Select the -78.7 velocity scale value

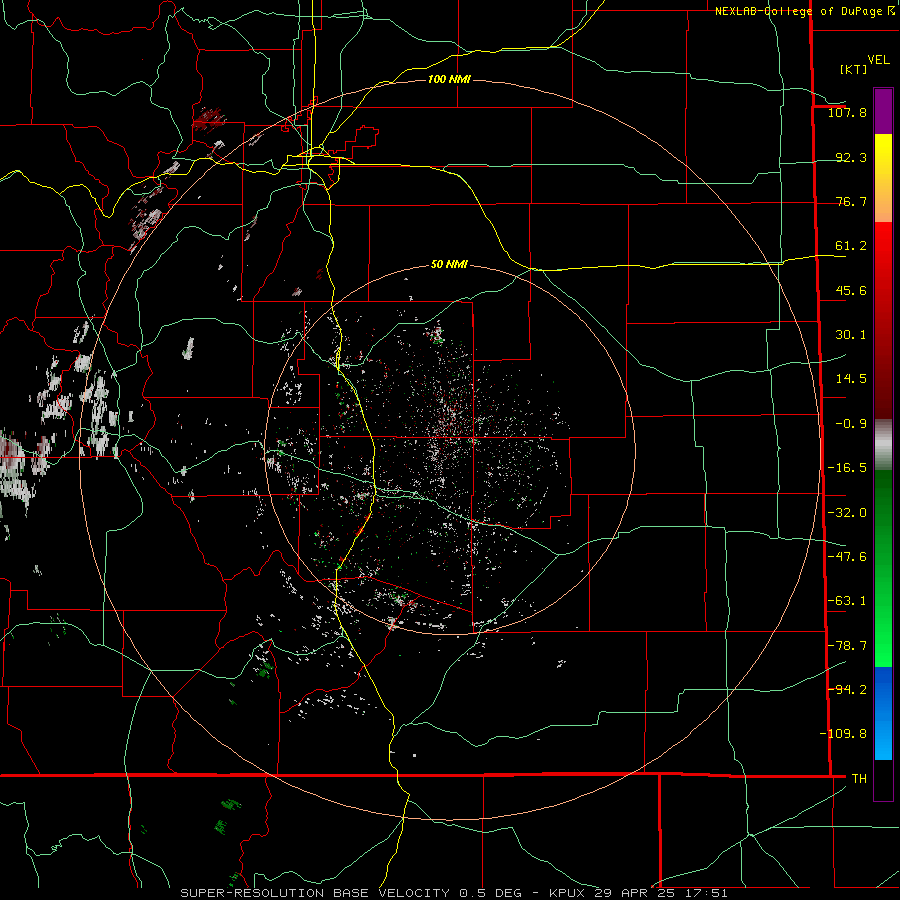point(847,646)
